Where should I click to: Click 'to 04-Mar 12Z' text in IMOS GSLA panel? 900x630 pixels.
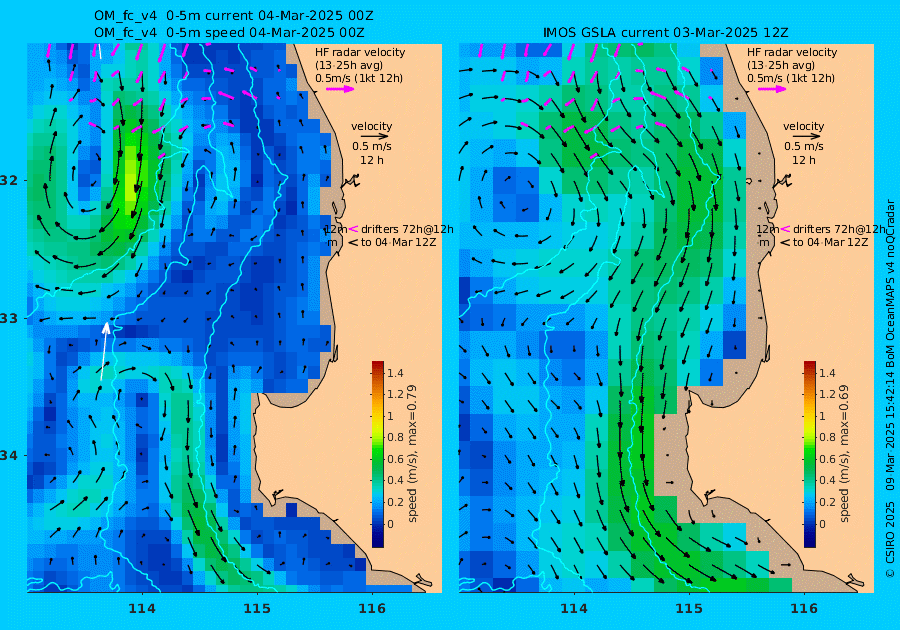[x=830, y=242]
